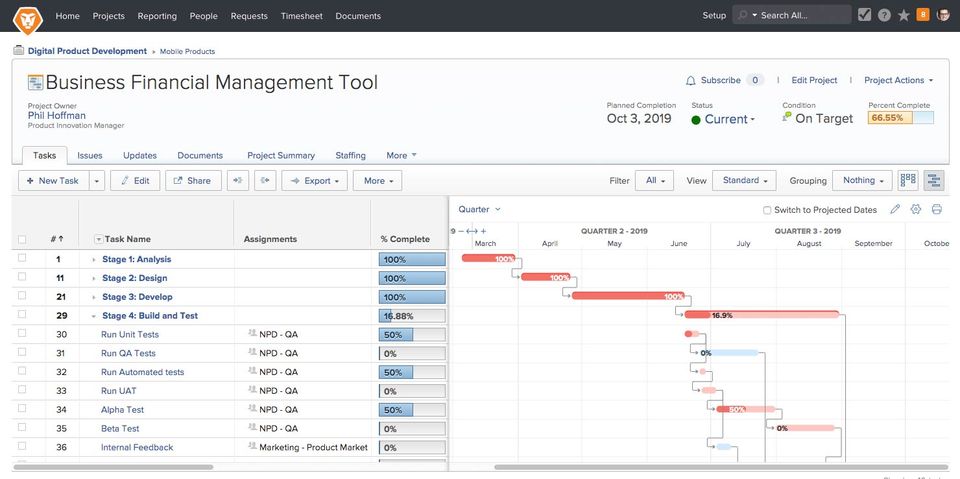Viewport: 960px width, 479px height.
Task: Switch to Gantt chart view icon
Action: tap(933, 181)
